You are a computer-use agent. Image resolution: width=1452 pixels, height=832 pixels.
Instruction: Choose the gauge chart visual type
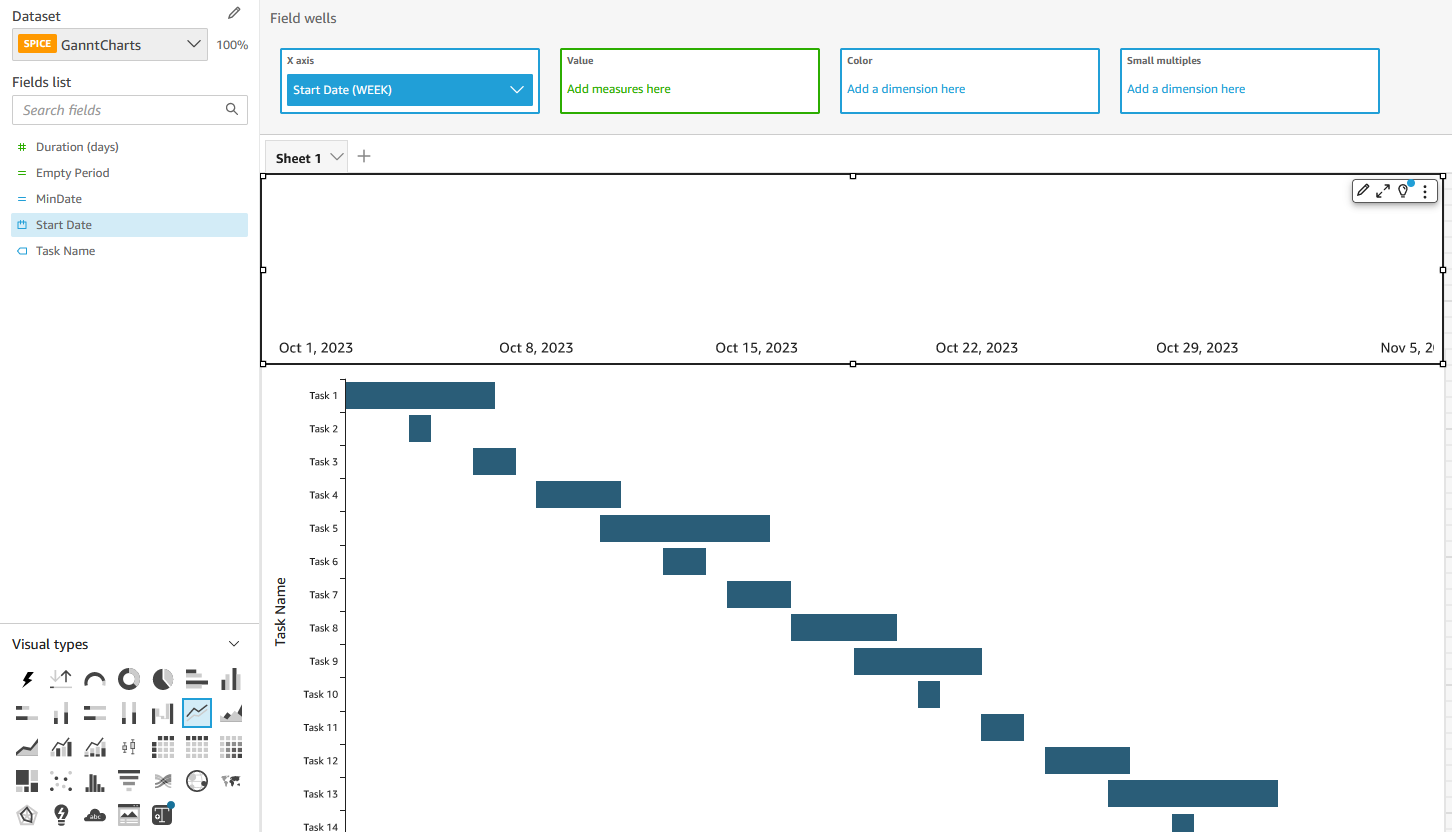pyautogui.click(x=94, y=679)
